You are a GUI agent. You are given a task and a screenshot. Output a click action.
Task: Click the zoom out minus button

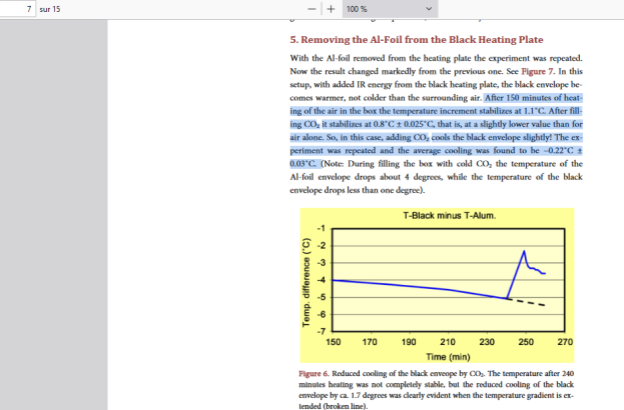(x=312, y=9)
